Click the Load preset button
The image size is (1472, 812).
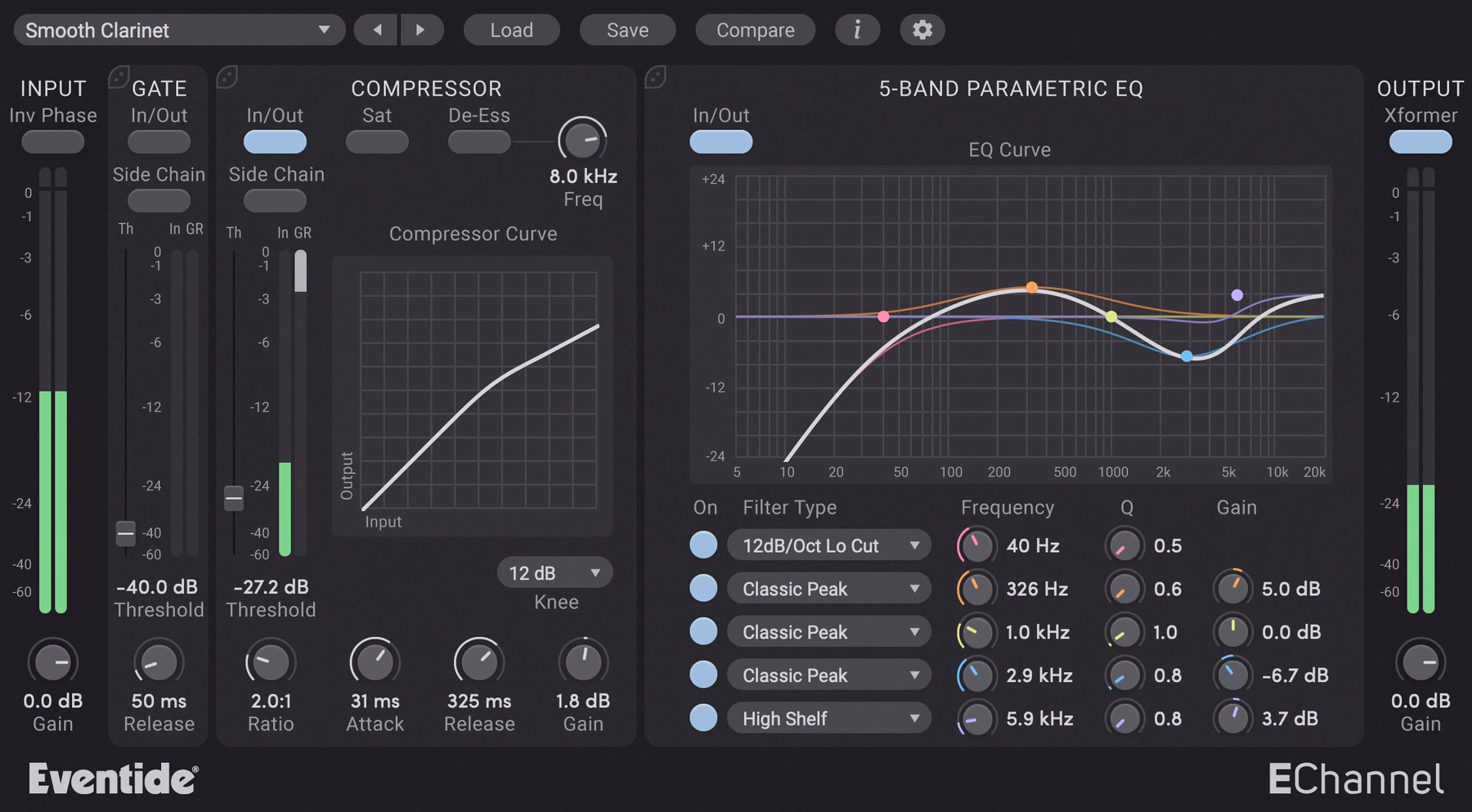pyautogui.click(x=512, y=30)
